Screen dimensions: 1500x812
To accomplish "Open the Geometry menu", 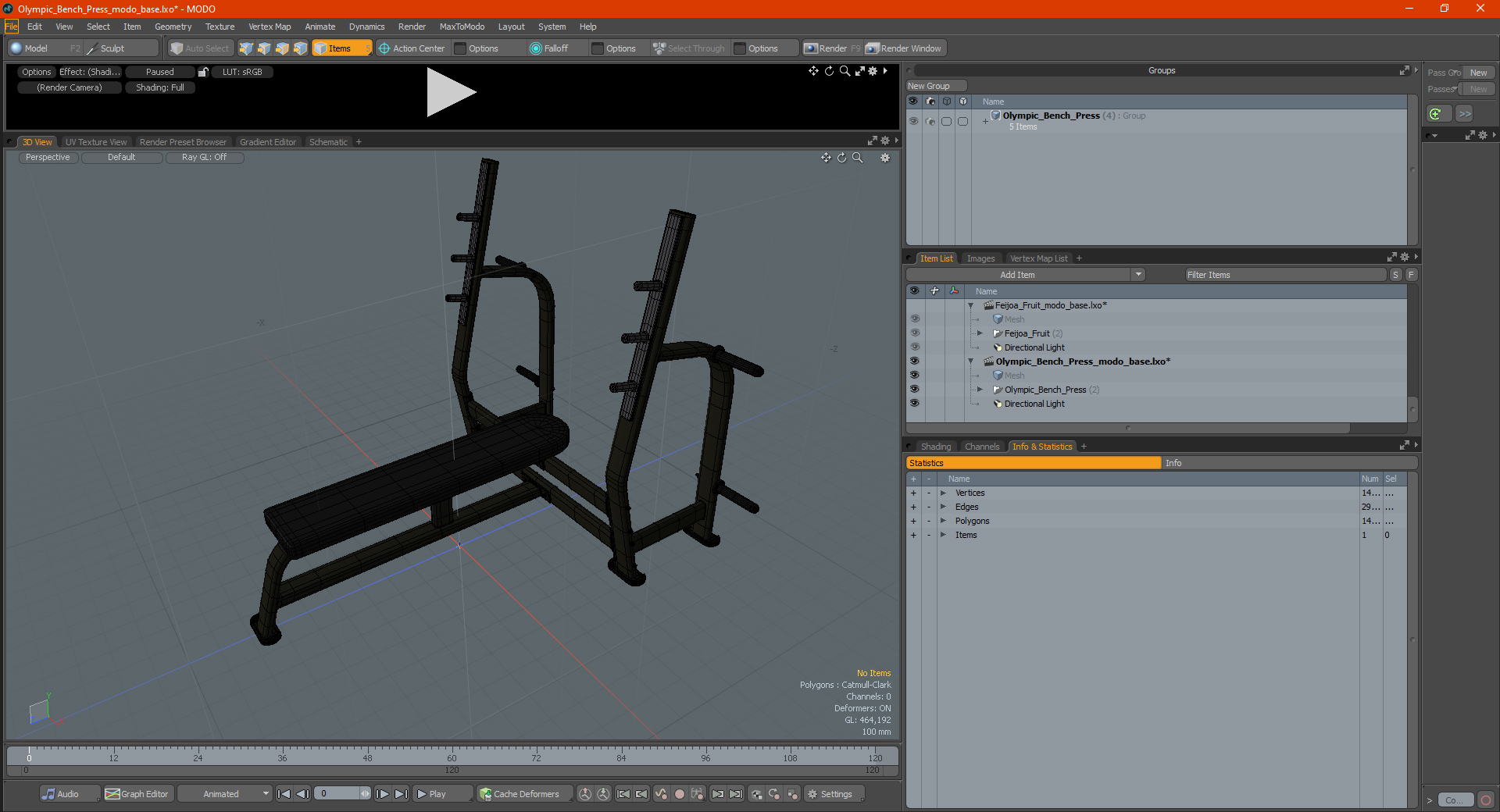I will [x=173, y=27].
